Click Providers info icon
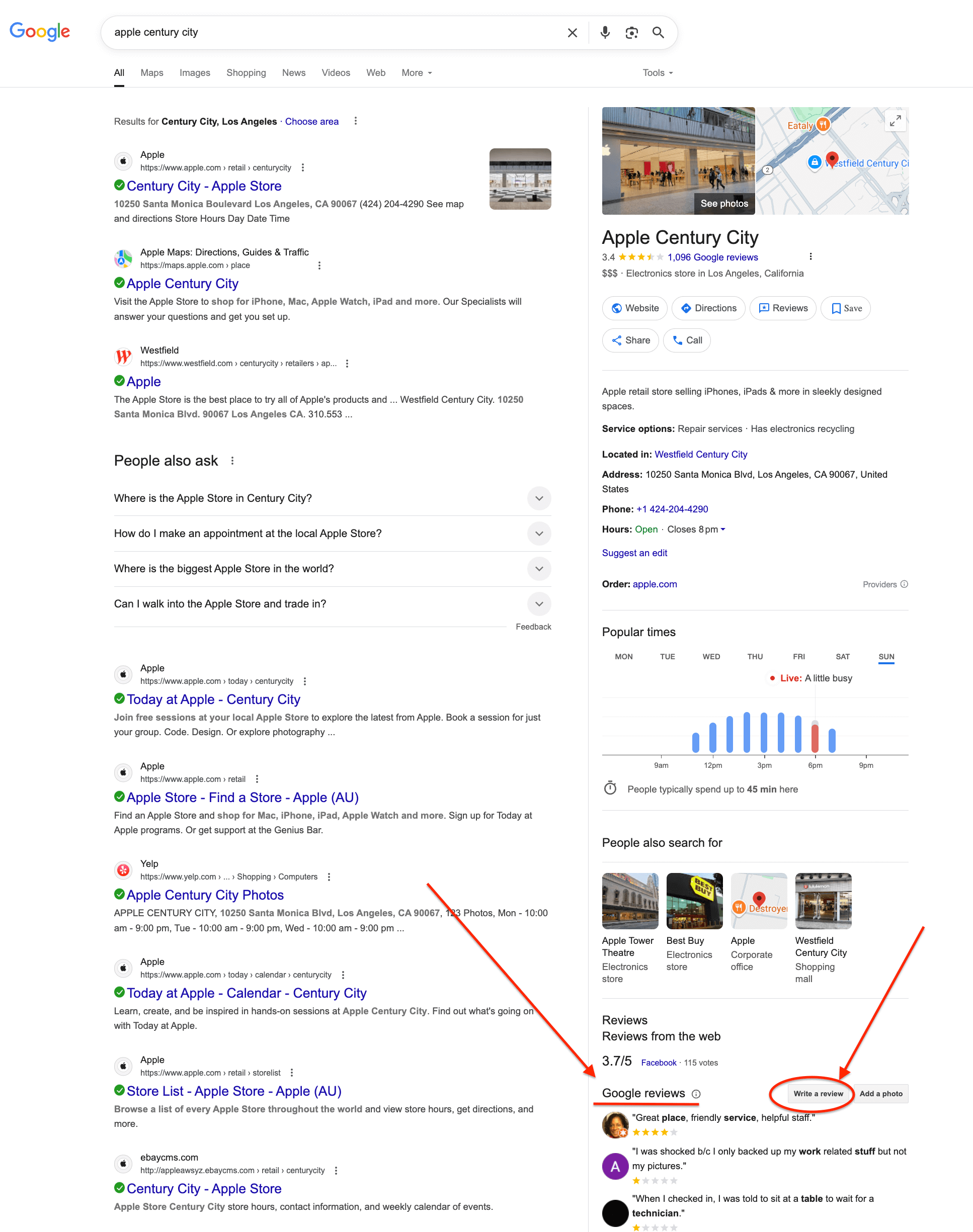 pos(904,584)
